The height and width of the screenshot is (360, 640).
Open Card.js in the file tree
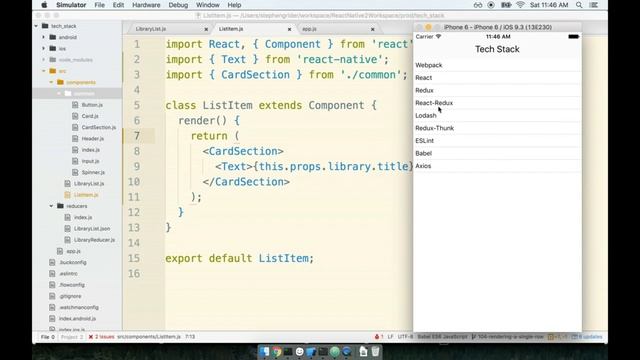tap(90, 116)
